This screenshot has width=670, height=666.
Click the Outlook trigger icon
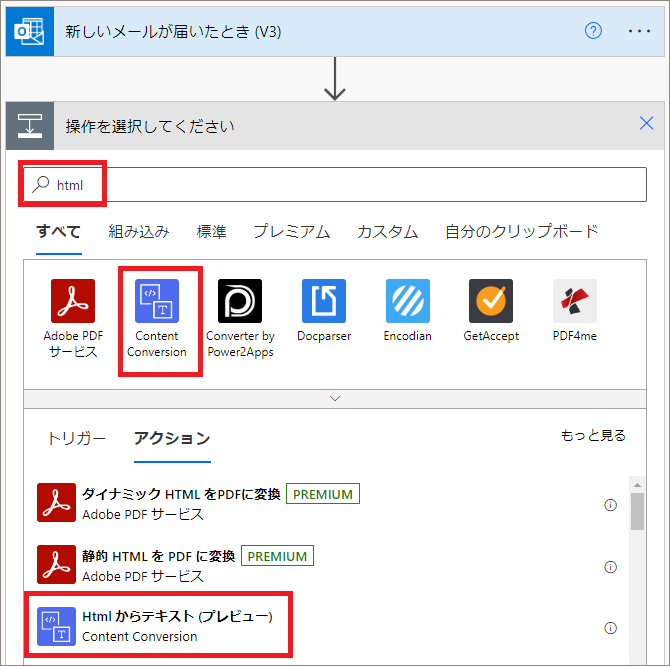tap(29, 32)
